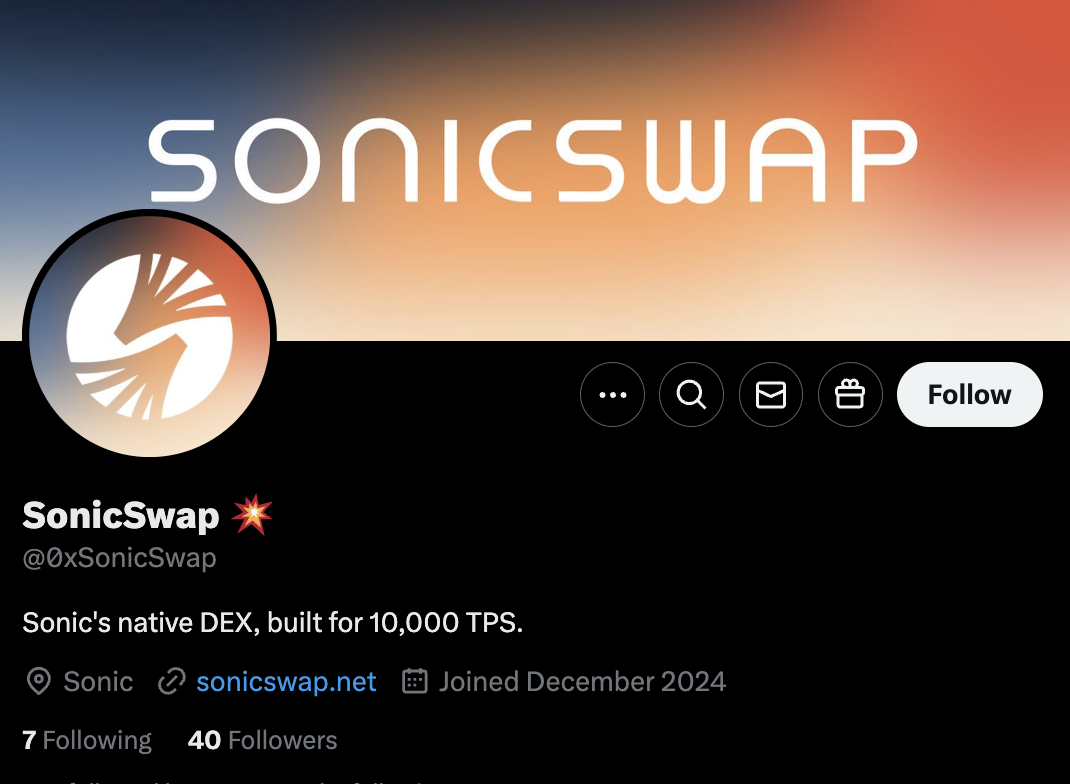Click the Sonic location text
The height and width of the screenshot is (784, 1070).
point(98,682)
